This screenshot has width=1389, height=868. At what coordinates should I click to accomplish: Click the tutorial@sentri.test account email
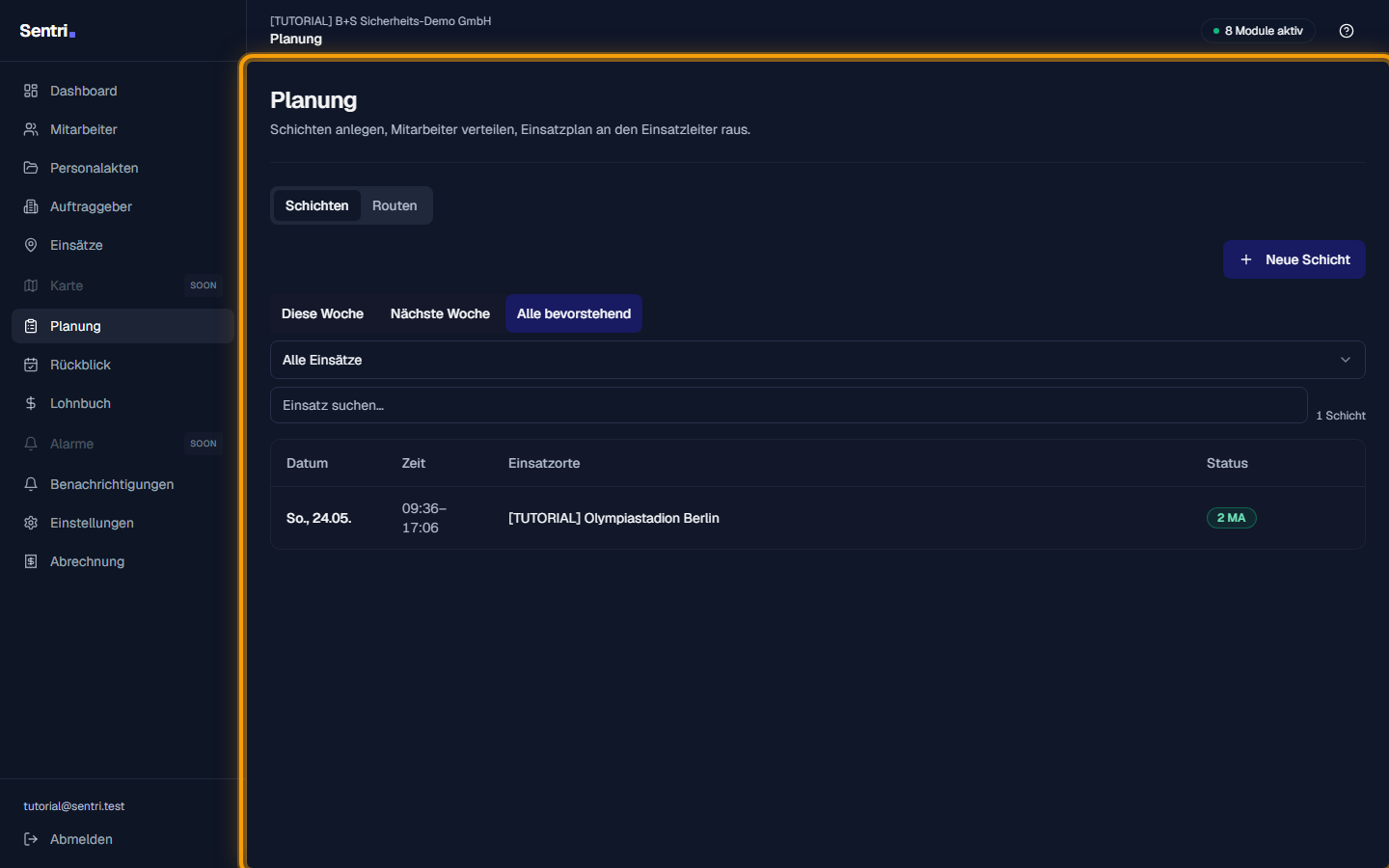click(74, 806)
